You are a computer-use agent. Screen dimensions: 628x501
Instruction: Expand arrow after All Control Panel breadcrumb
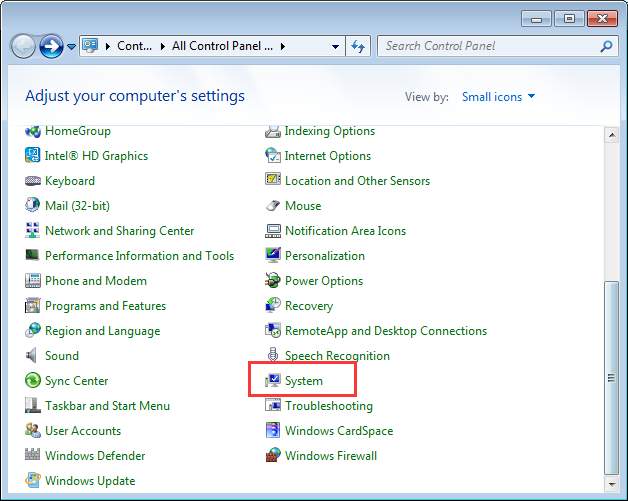(x=283, y=46)
